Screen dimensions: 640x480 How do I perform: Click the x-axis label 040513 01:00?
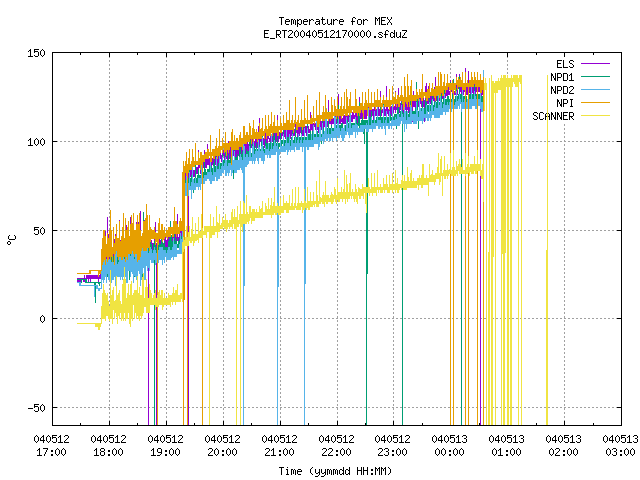(x=507, y=445)
